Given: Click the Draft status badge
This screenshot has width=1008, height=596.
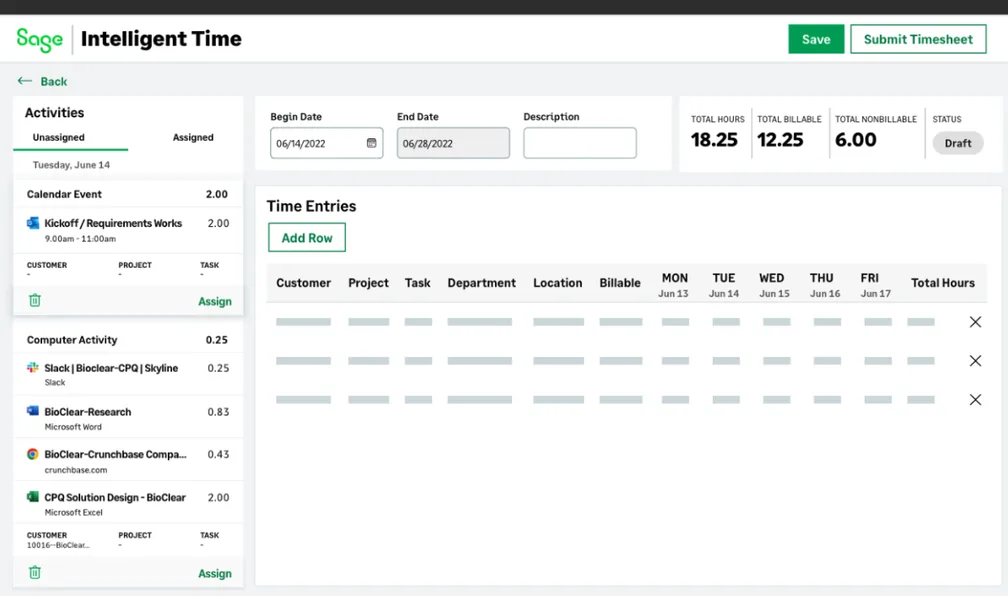Looking at the screenshot, I should (958, 143).
